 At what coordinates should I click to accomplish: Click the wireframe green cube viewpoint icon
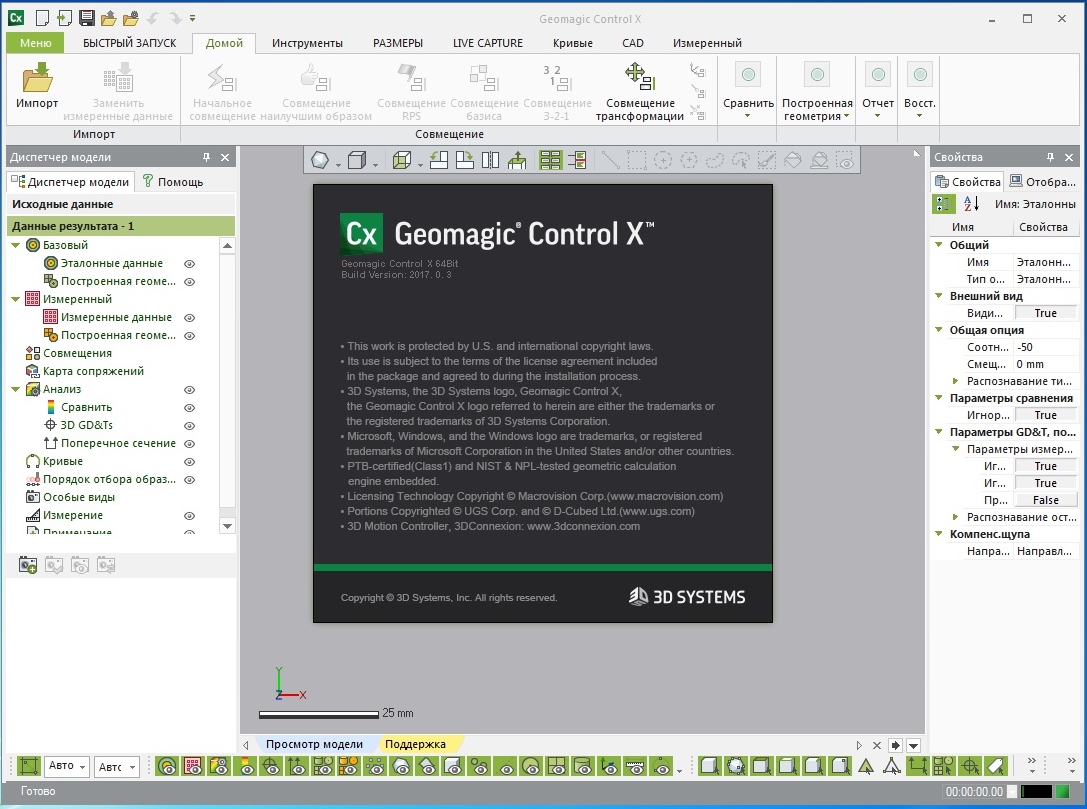pyautogui.click(x=401, y=160)
